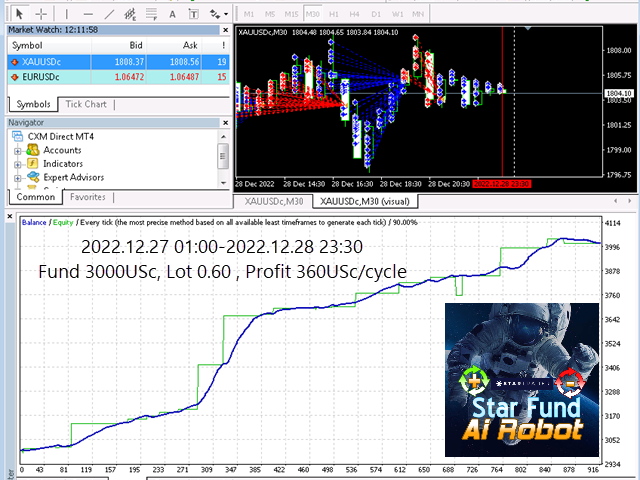Expand the Indicators tree node
The height and width of the screenshot is (480, 640).
point(17,164)
